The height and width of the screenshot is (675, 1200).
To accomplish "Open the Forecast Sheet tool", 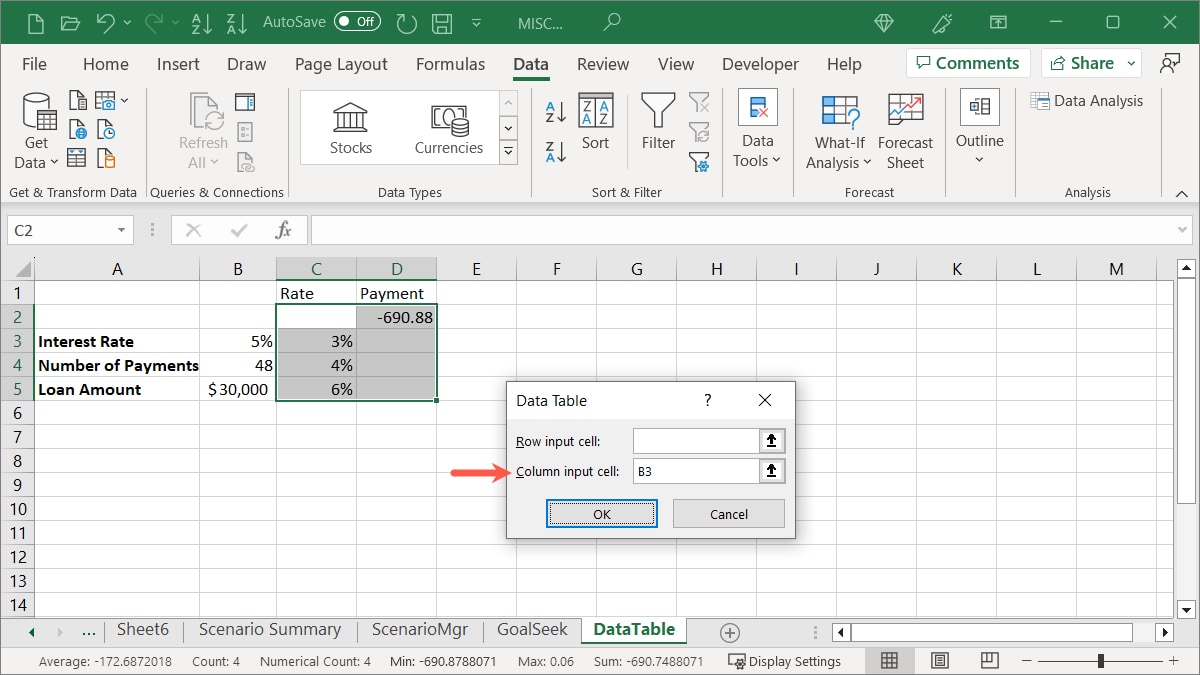I will coord(905,130).
